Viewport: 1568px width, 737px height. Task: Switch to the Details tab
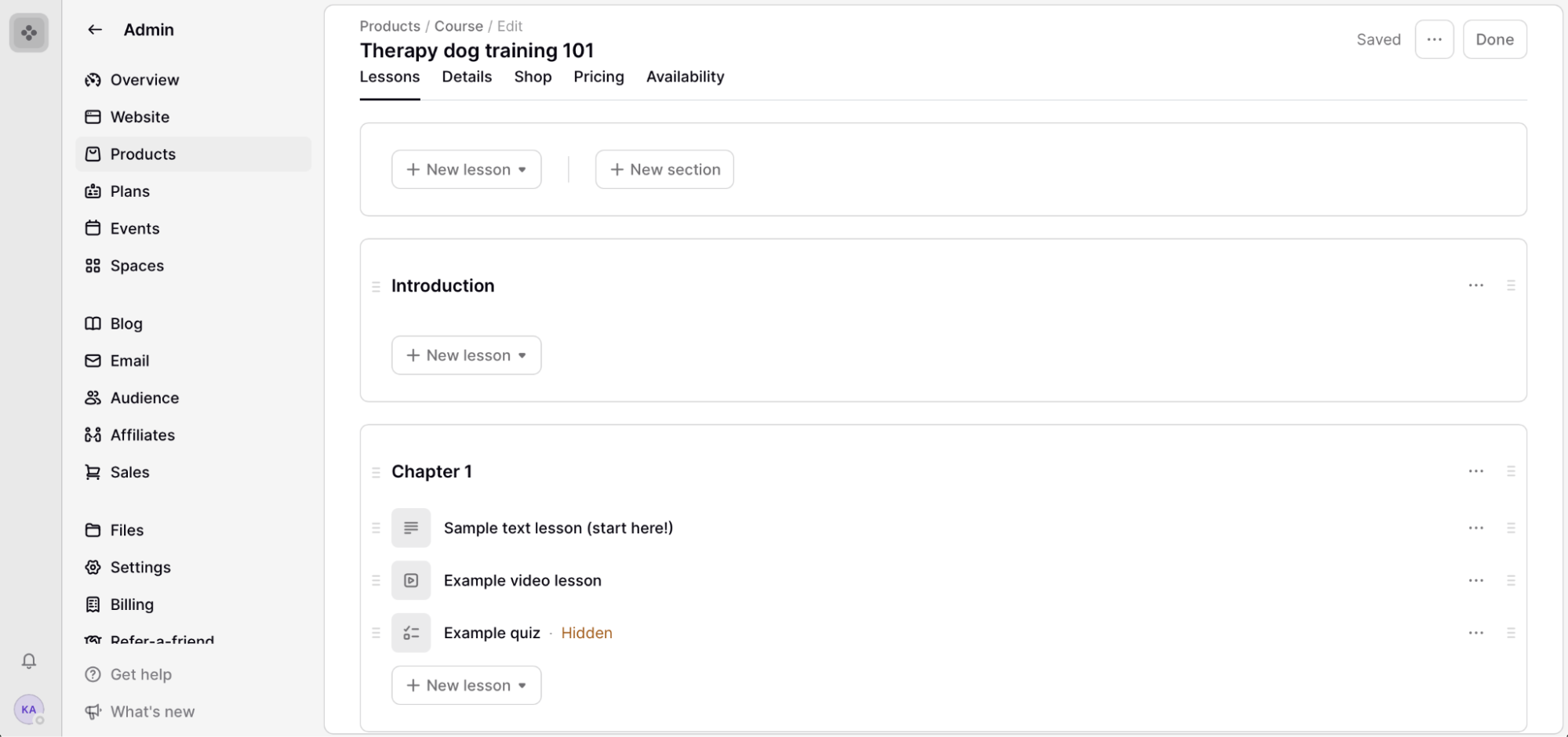click(x=467, y=77)
